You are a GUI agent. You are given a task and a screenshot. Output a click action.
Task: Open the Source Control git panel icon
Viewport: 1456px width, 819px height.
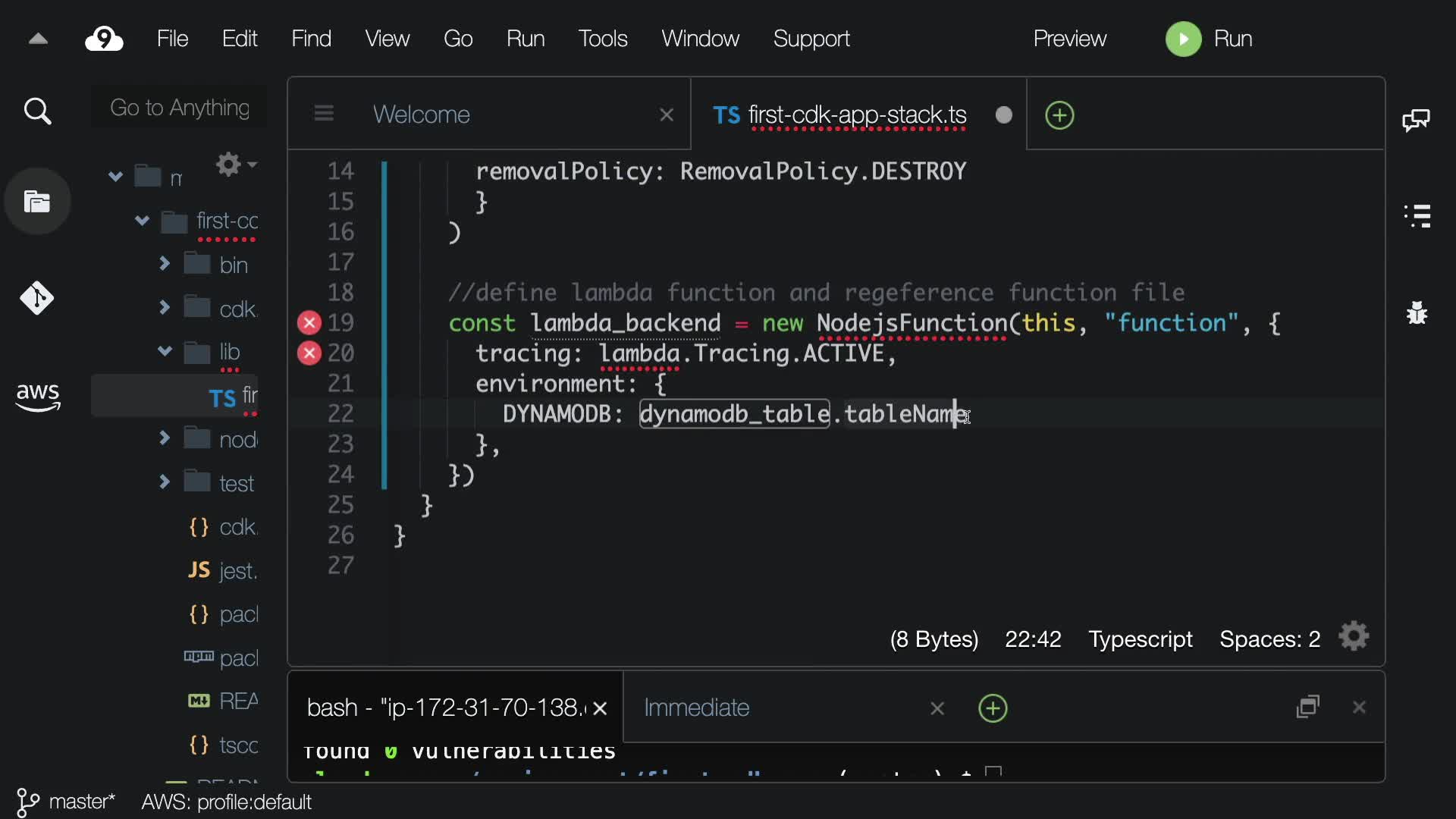(37, 298)
